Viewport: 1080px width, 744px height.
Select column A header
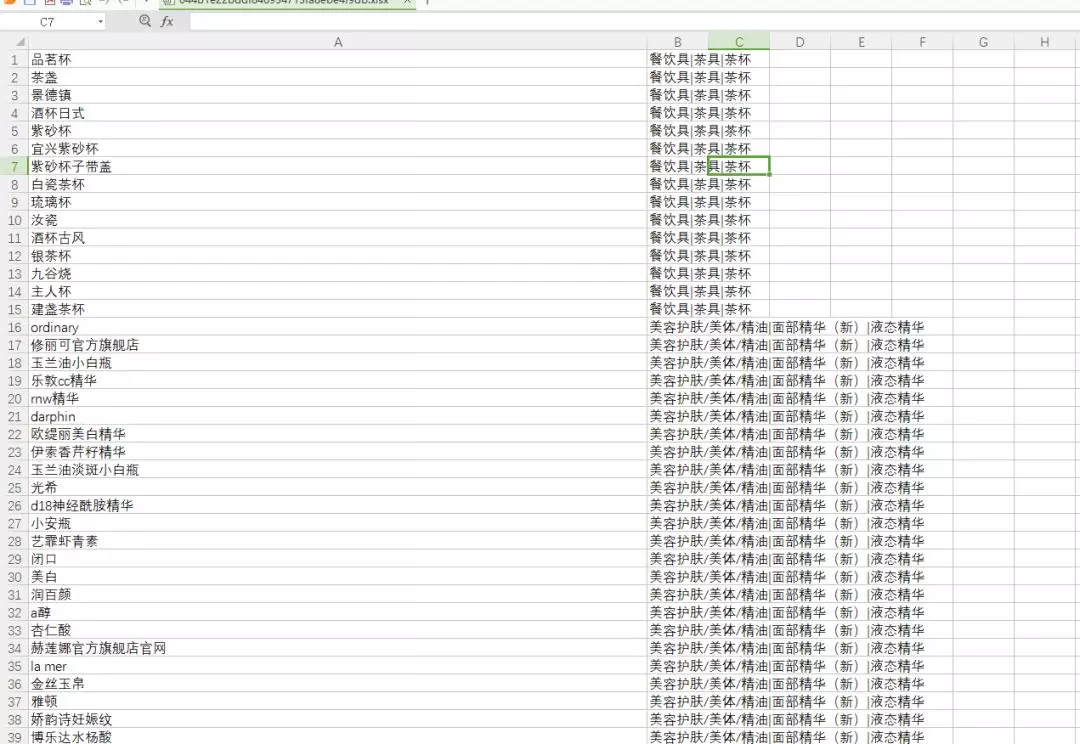(338, 42)
